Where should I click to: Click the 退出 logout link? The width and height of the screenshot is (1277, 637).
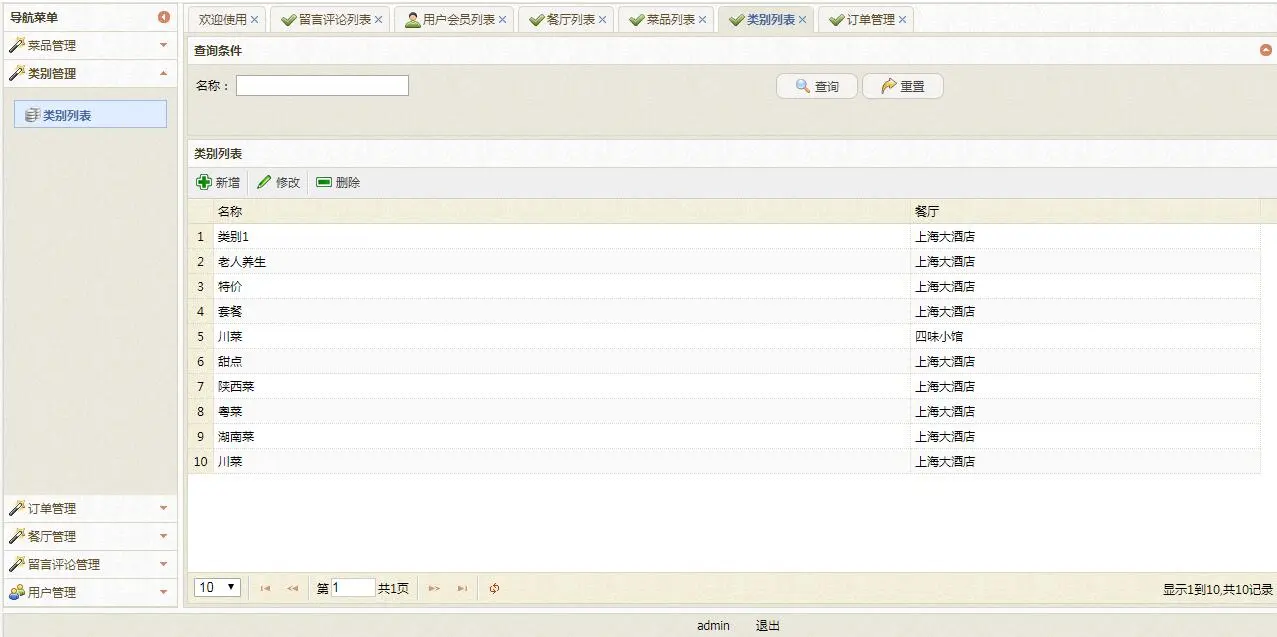(768, 626)
